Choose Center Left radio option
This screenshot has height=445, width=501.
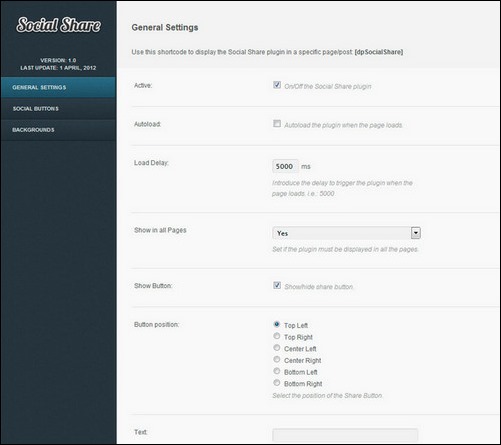(x=277, y=348)
